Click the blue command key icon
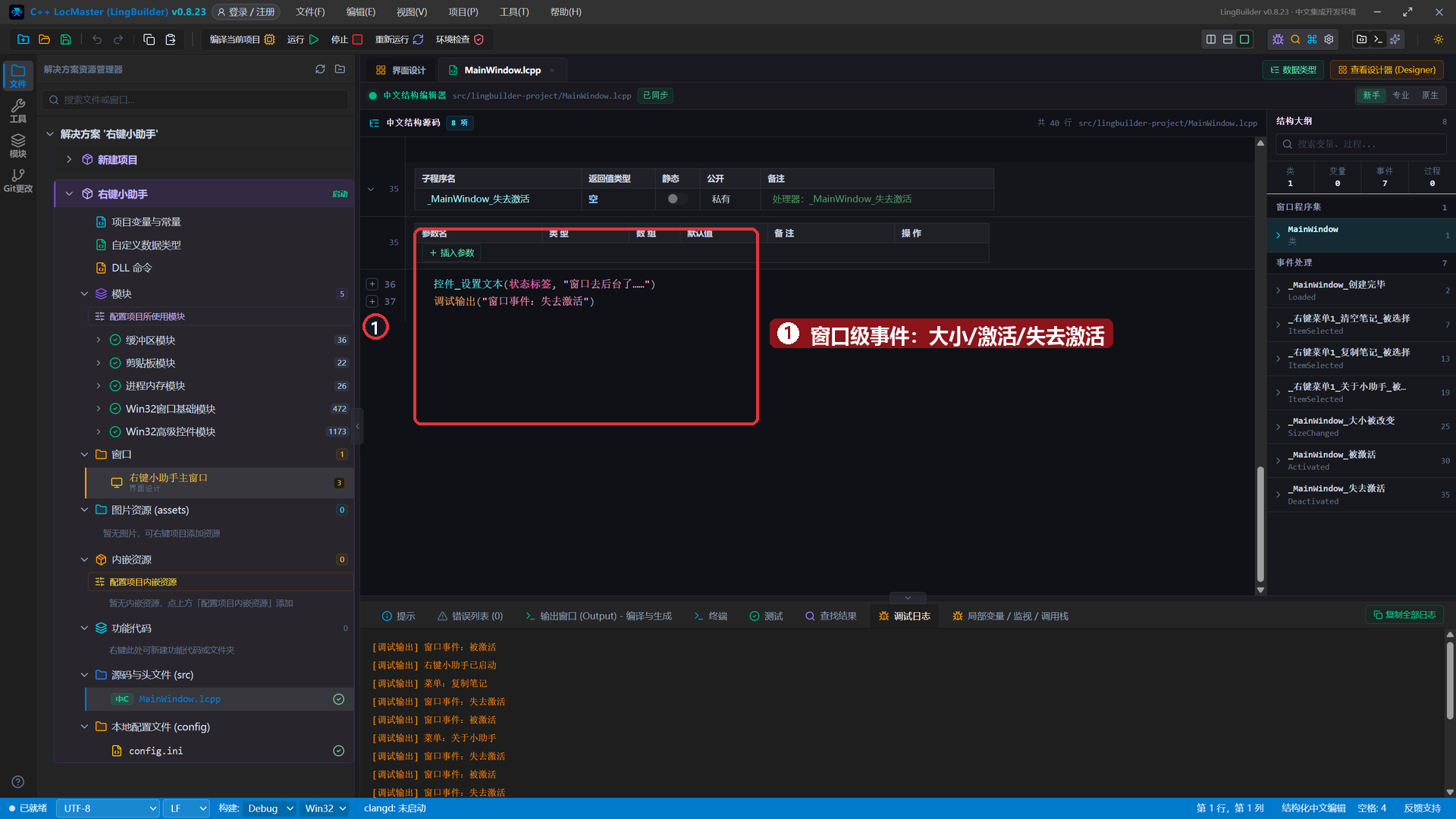The image size is (1456, 819). pos(1312,39)
